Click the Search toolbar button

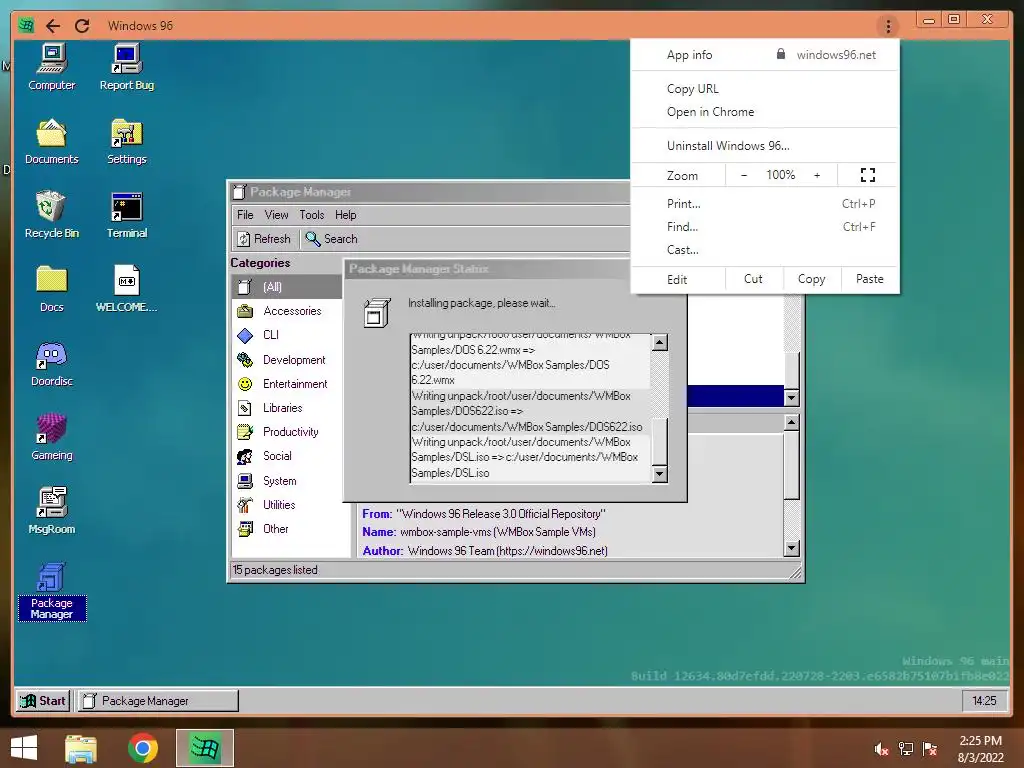point(332,239)
